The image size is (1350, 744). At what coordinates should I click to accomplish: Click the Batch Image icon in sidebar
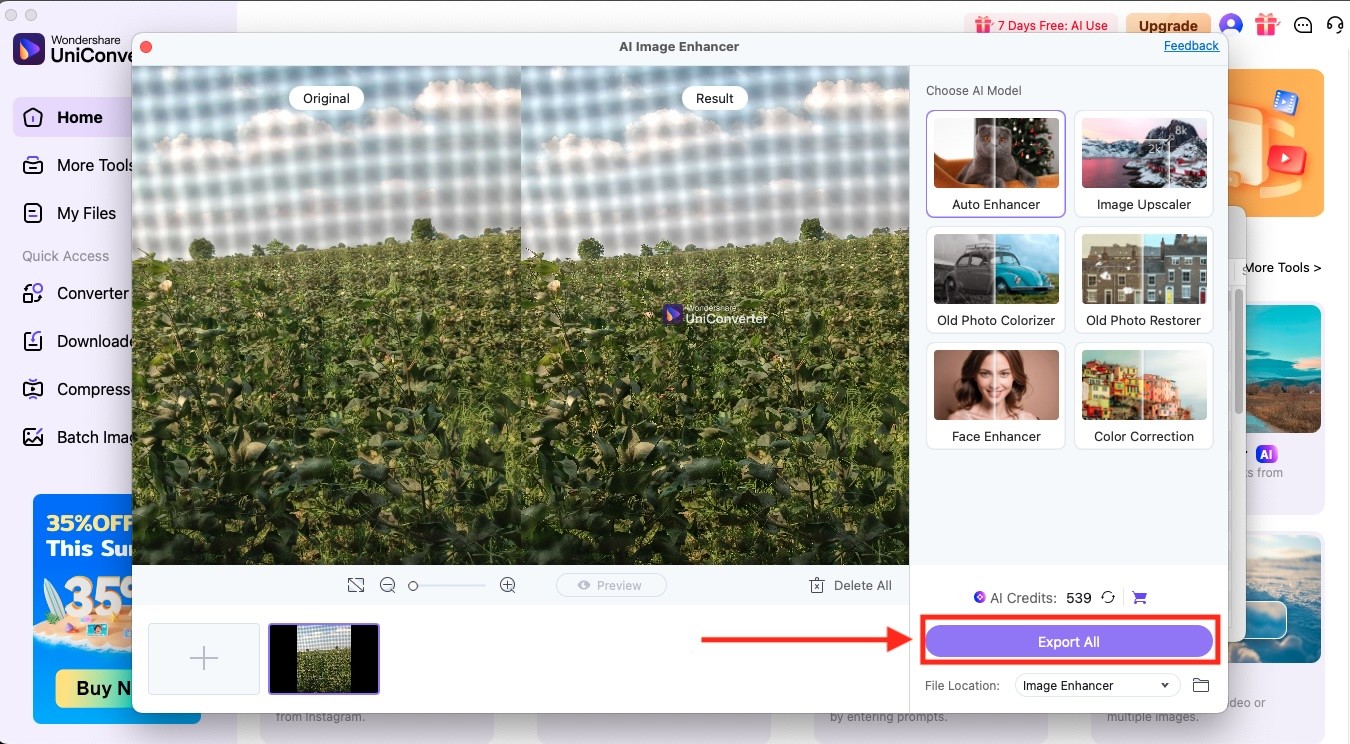tap(33, 437)
